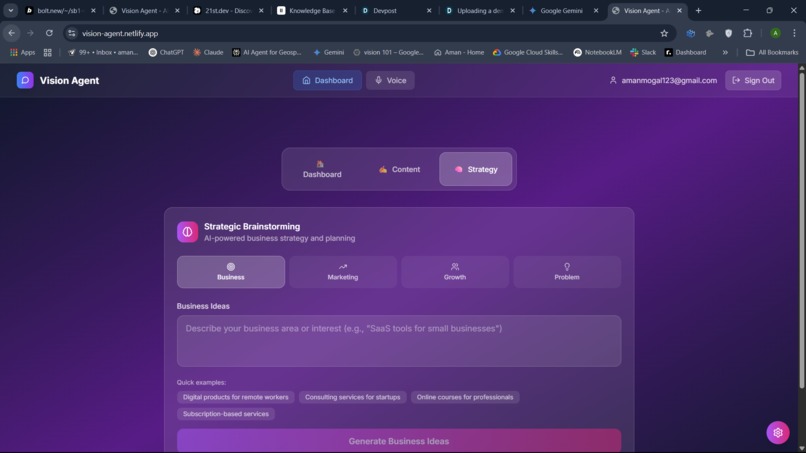Viewport: 806px width, 453px height.
Task: Switch to the Content section tab
Action: pos(399,169)
